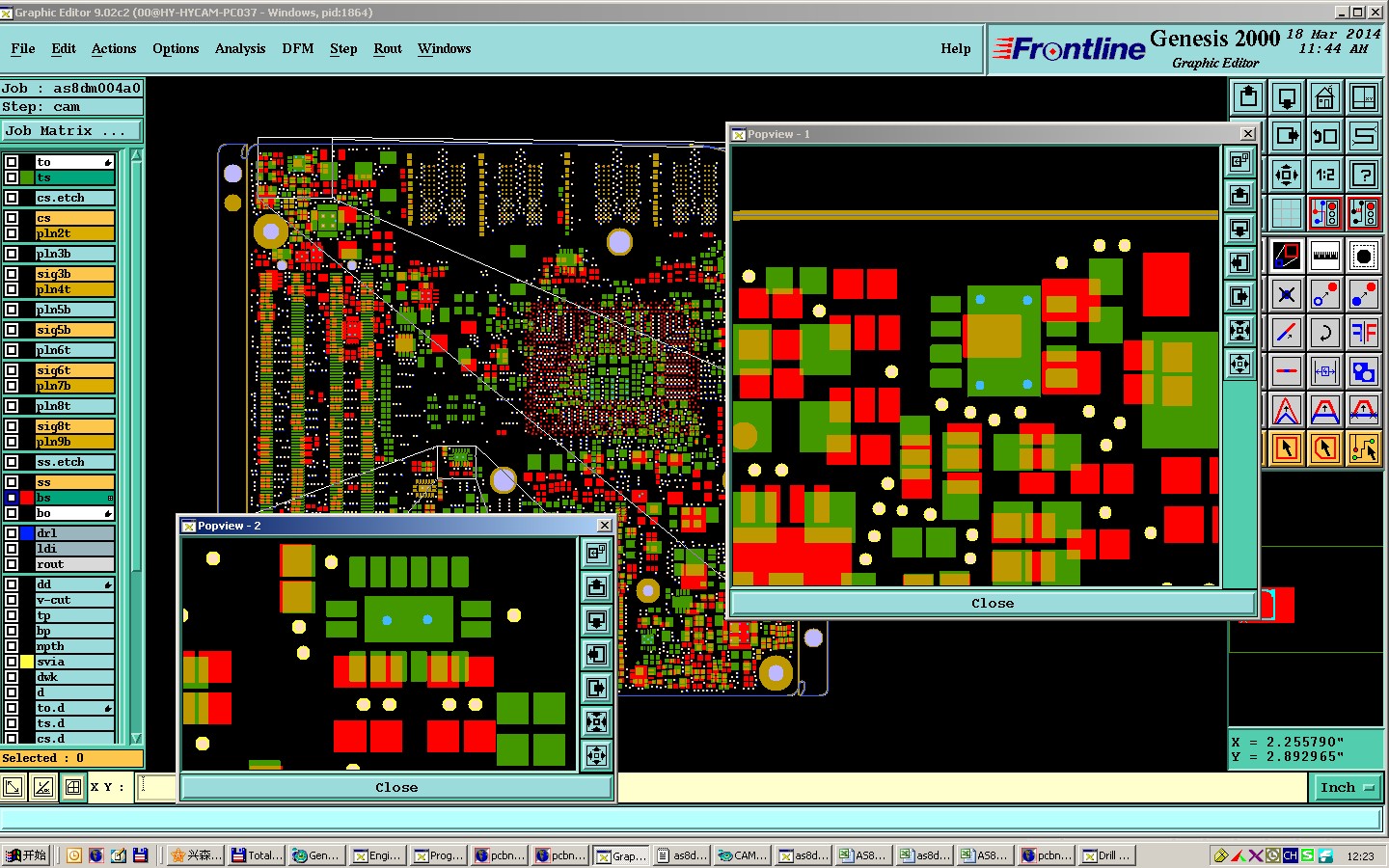Select the diagonal red-blue line tool
This screenshot has height=868, width=1389.
pos(1287,333)
